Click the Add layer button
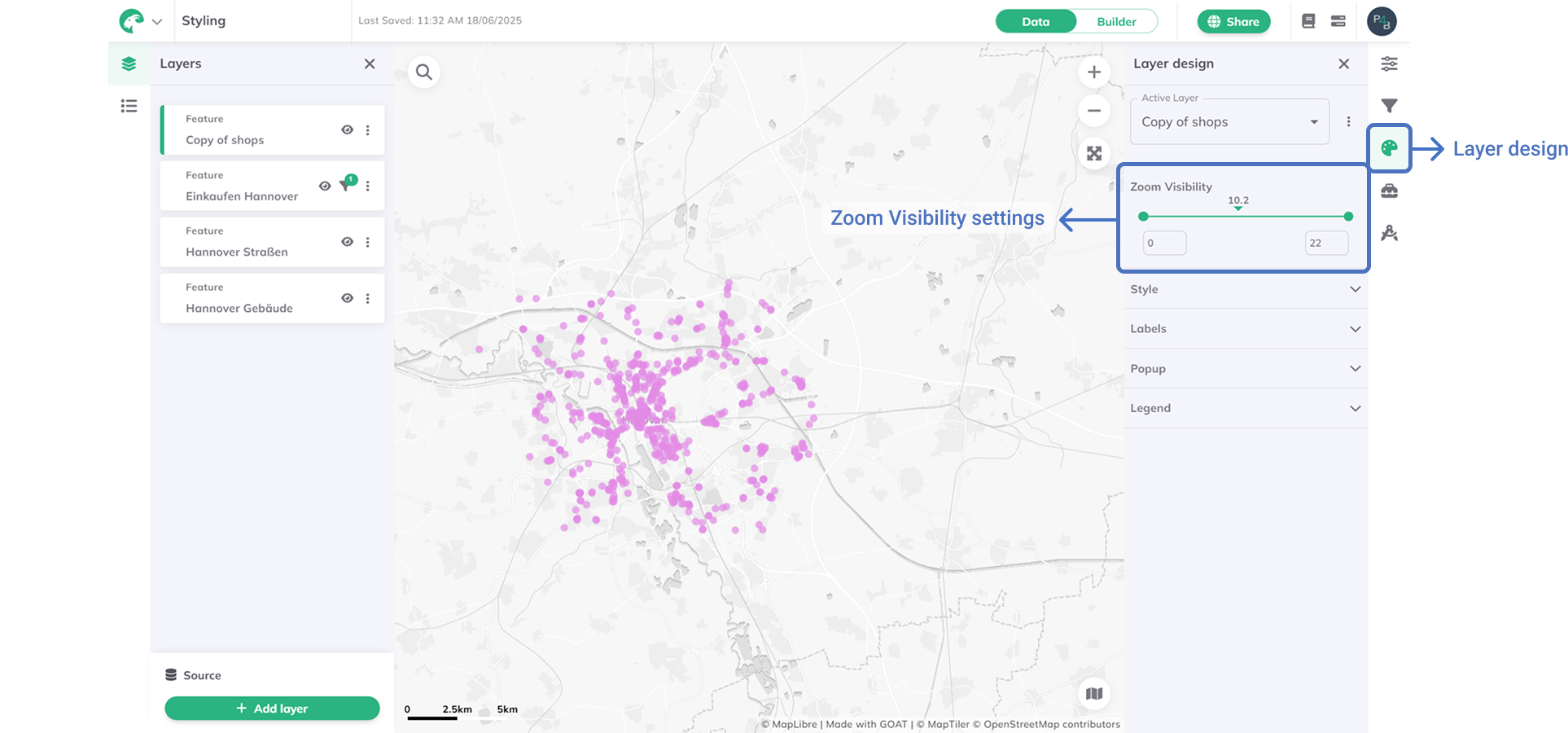This screenshot has width=1568, height=733. click(x=272, y=709)
